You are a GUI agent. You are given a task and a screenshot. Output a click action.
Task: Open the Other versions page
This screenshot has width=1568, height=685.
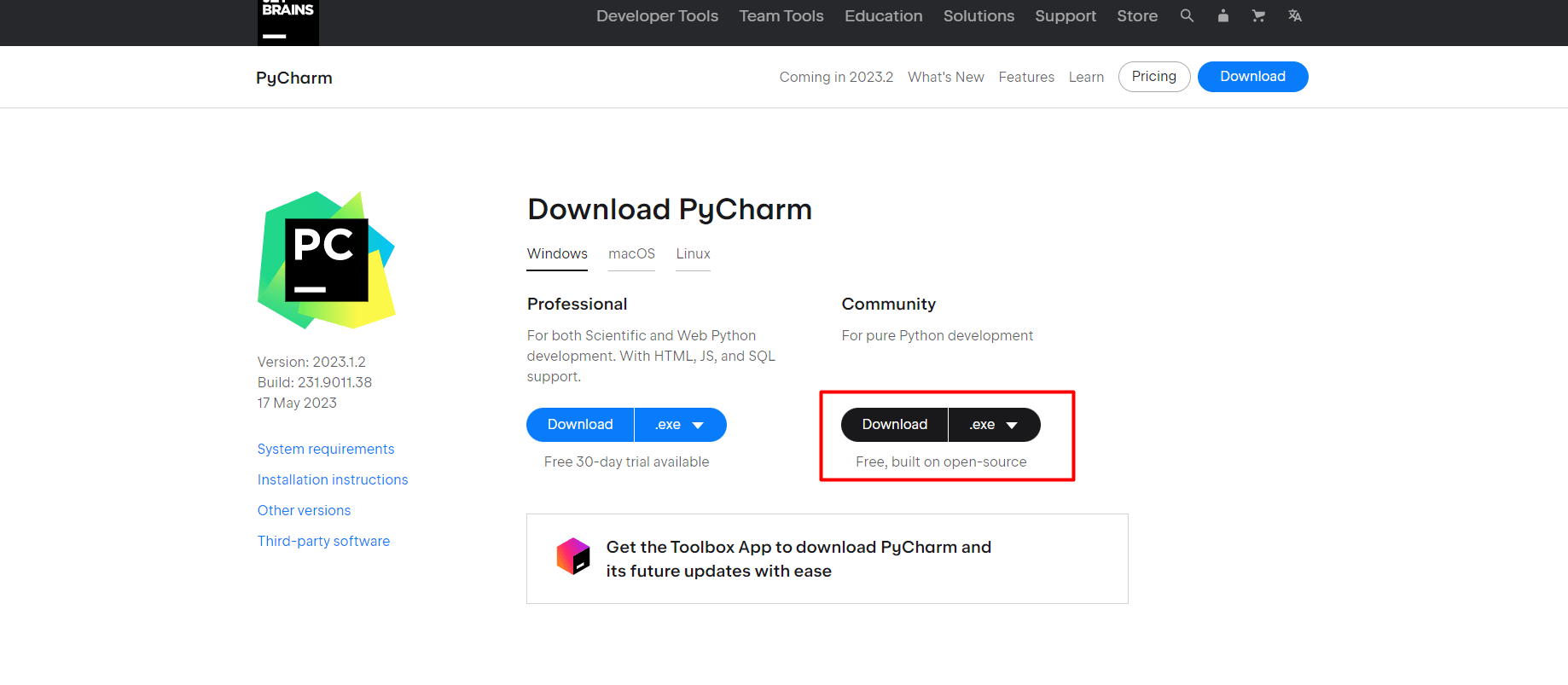[304, 510]
